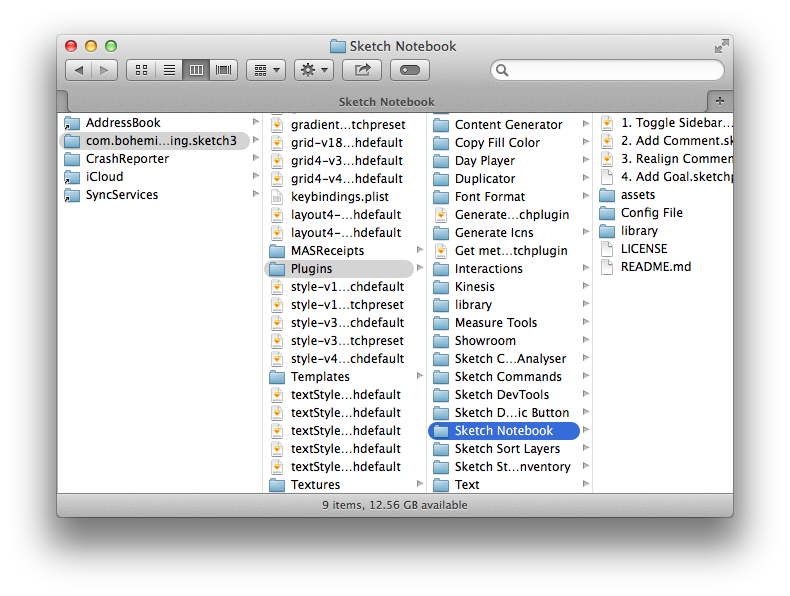Viewport: 790px width, 596px height.
Task: Expand MASReceipts with its arrow
Action: point(420,250)
